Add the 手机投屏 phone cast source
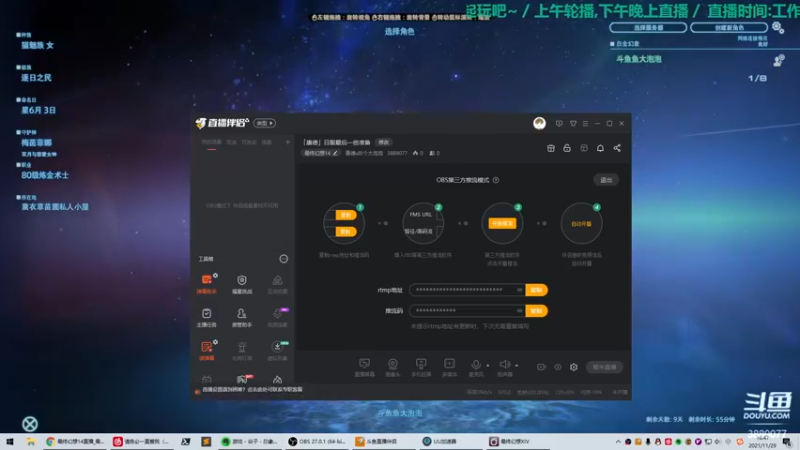800x450 pixels. [421, 367]
